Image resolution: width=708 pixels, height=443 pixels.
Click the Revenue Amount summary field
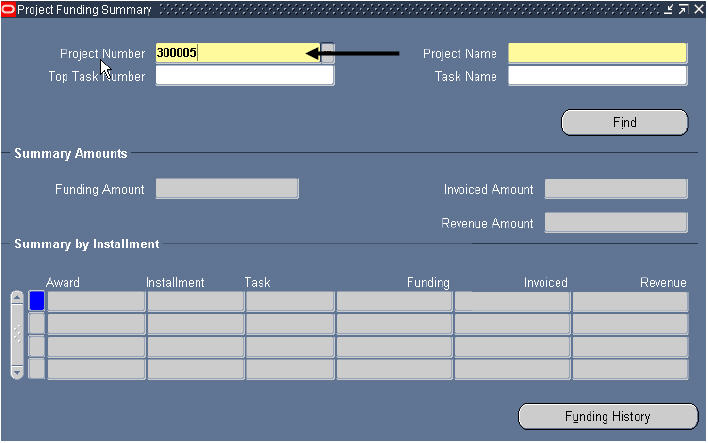(x=615, y=223)
